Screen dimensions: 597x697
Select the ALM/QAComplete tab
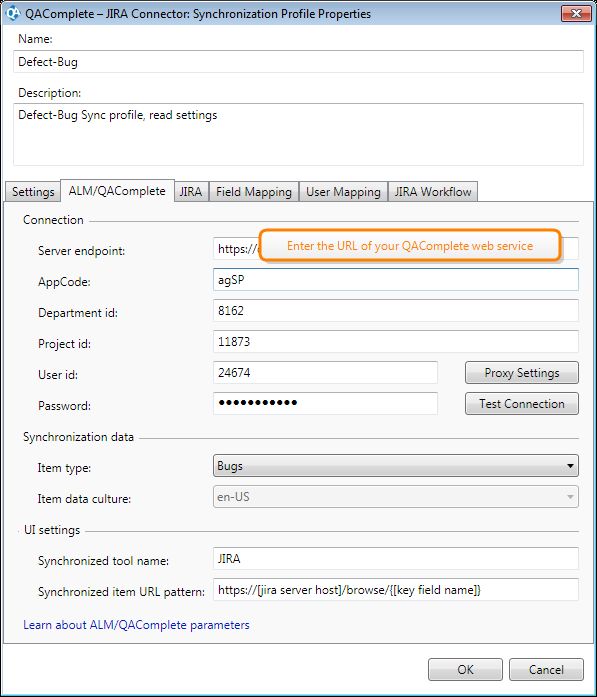point(117,191)
